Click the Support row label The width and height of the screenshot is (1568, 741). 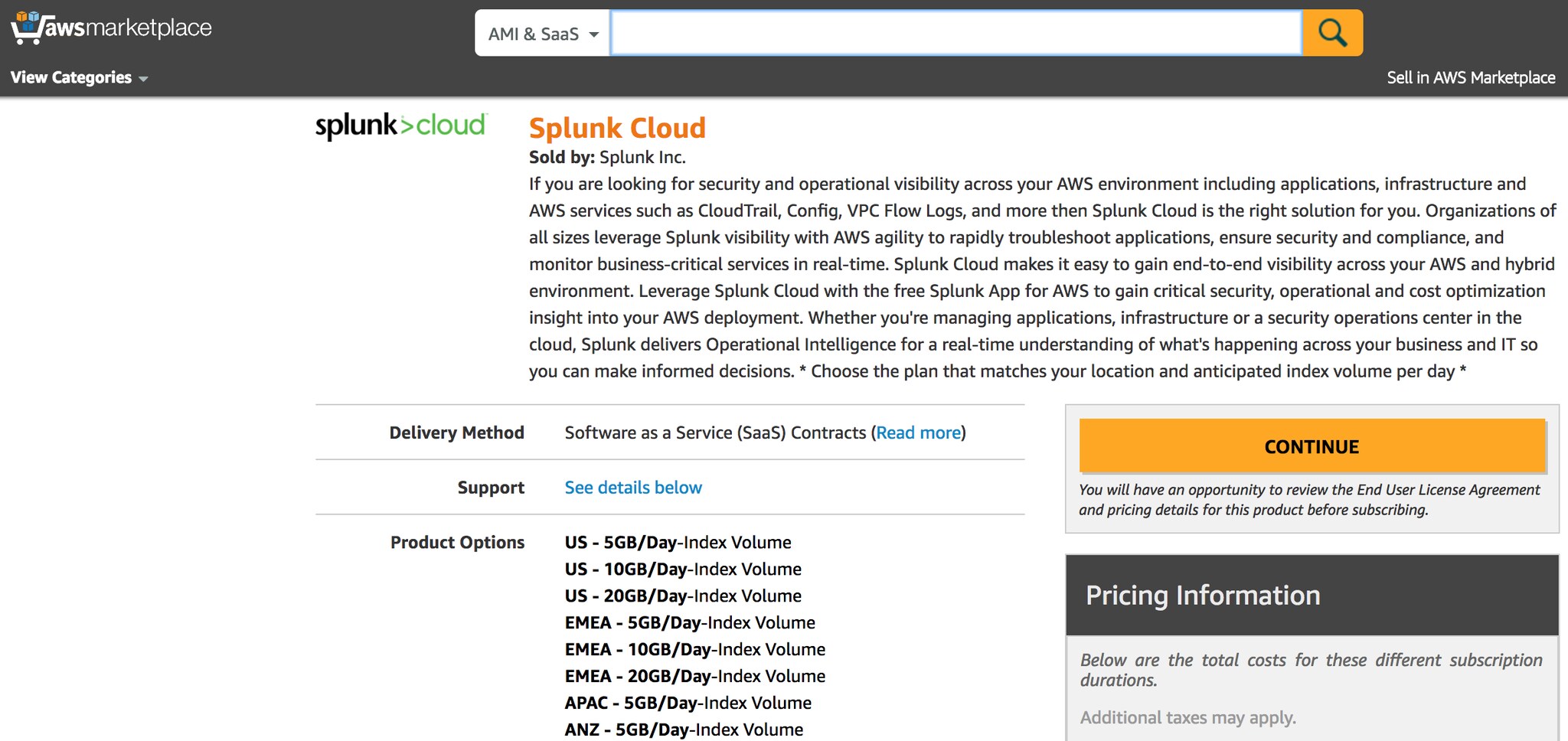coord(491,488)
